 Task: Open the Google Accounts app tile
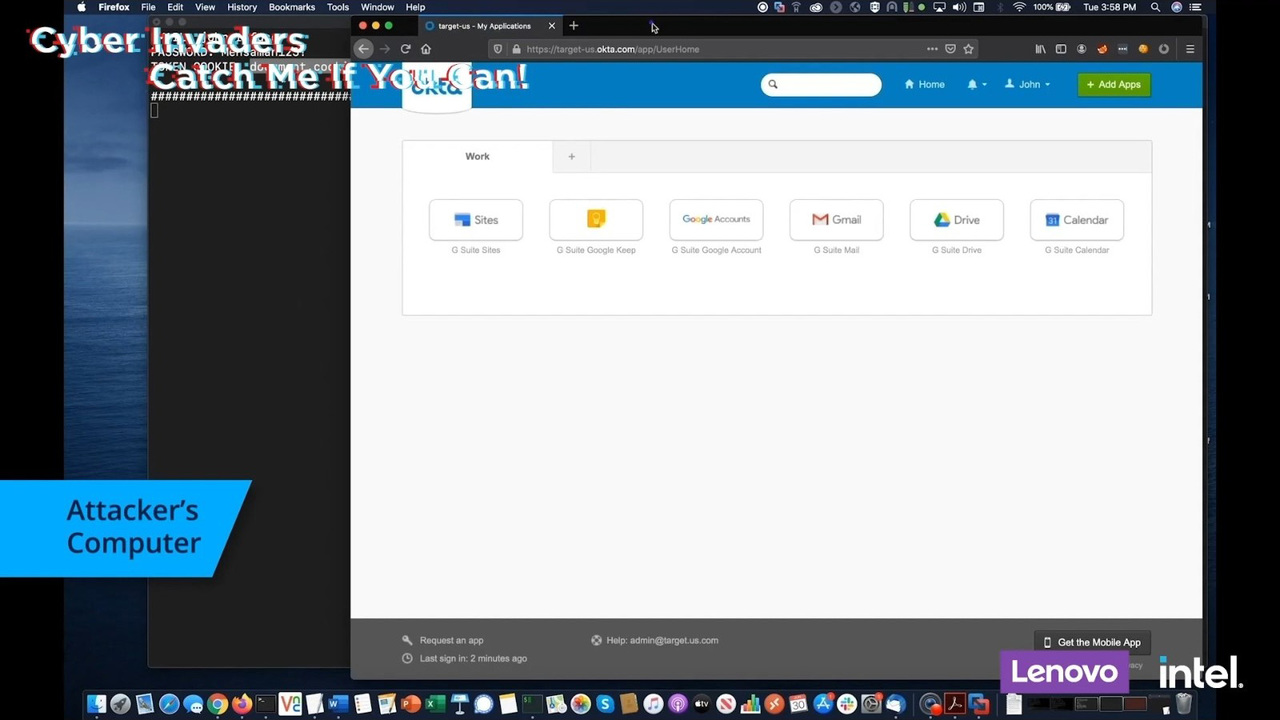point(716,220)
